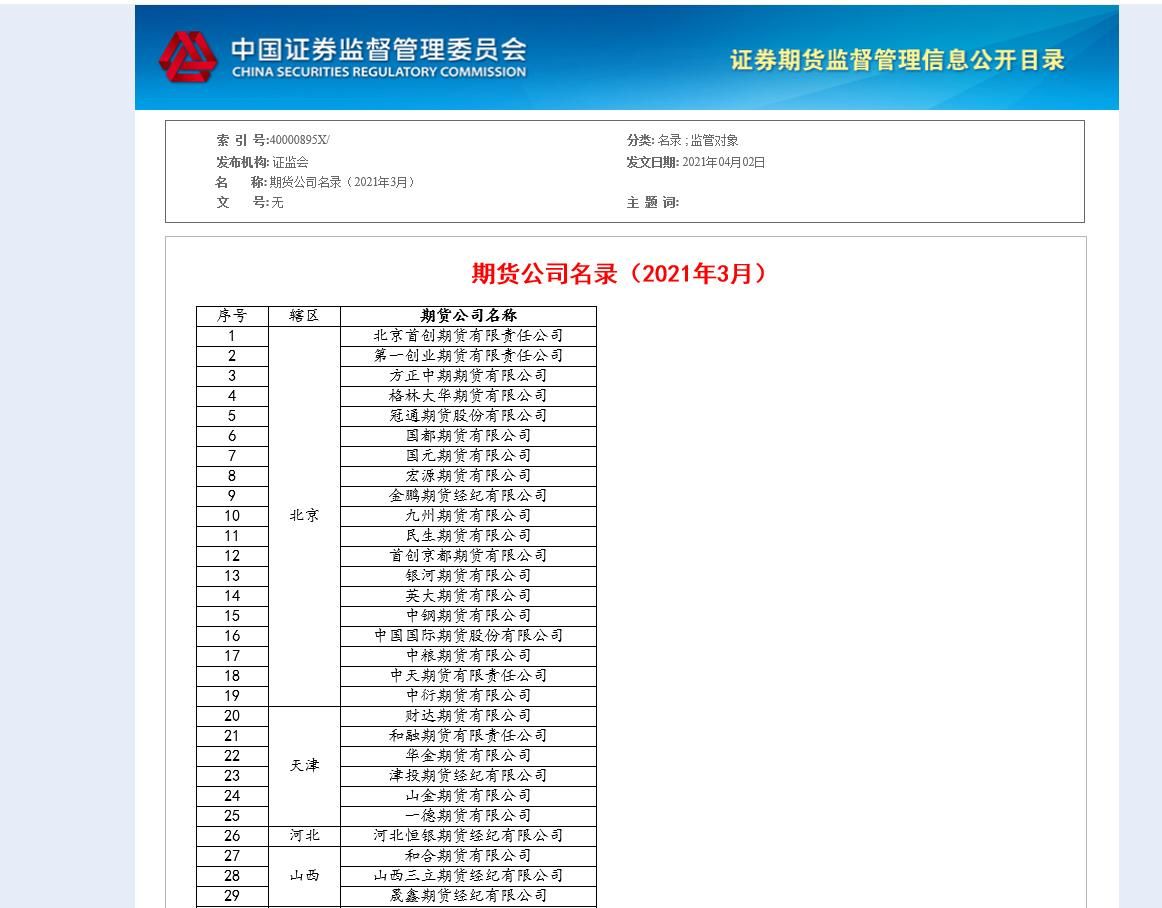Select 国都期货有限公司 row
The image size is (1162, 908).
[468, 436]
